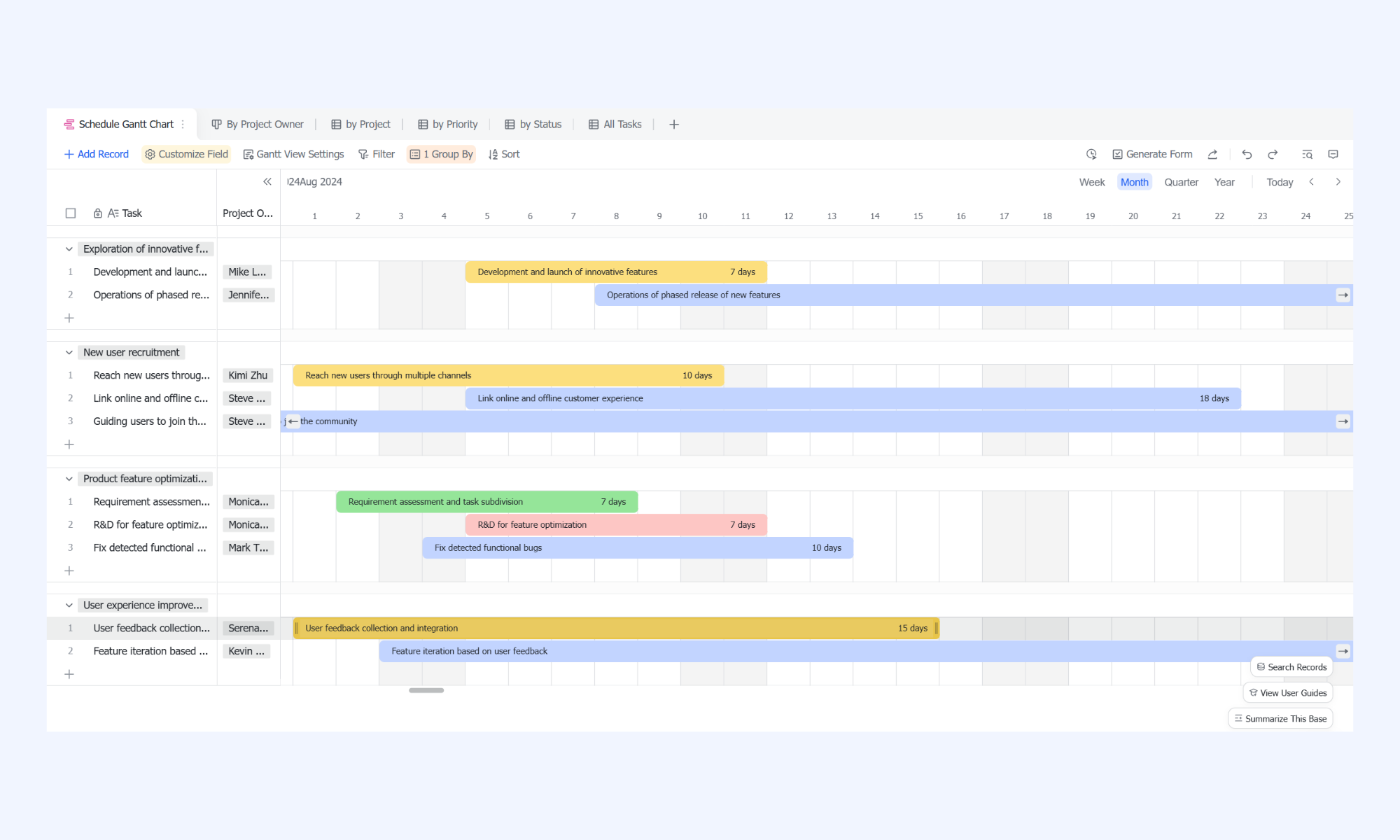
Task: Select yellow Development and launch Gantt bar
Action: click(616, 272)
